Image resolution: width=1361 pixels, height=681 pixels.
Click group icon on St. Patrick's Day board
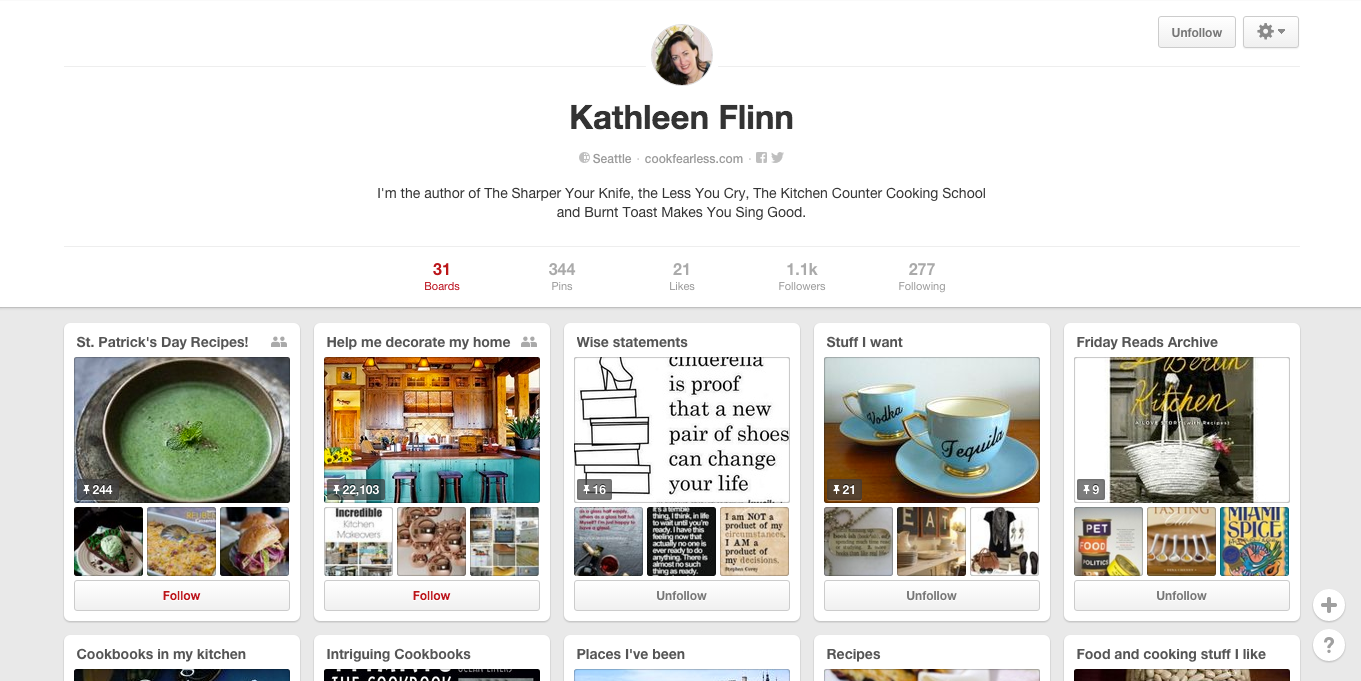279,342
